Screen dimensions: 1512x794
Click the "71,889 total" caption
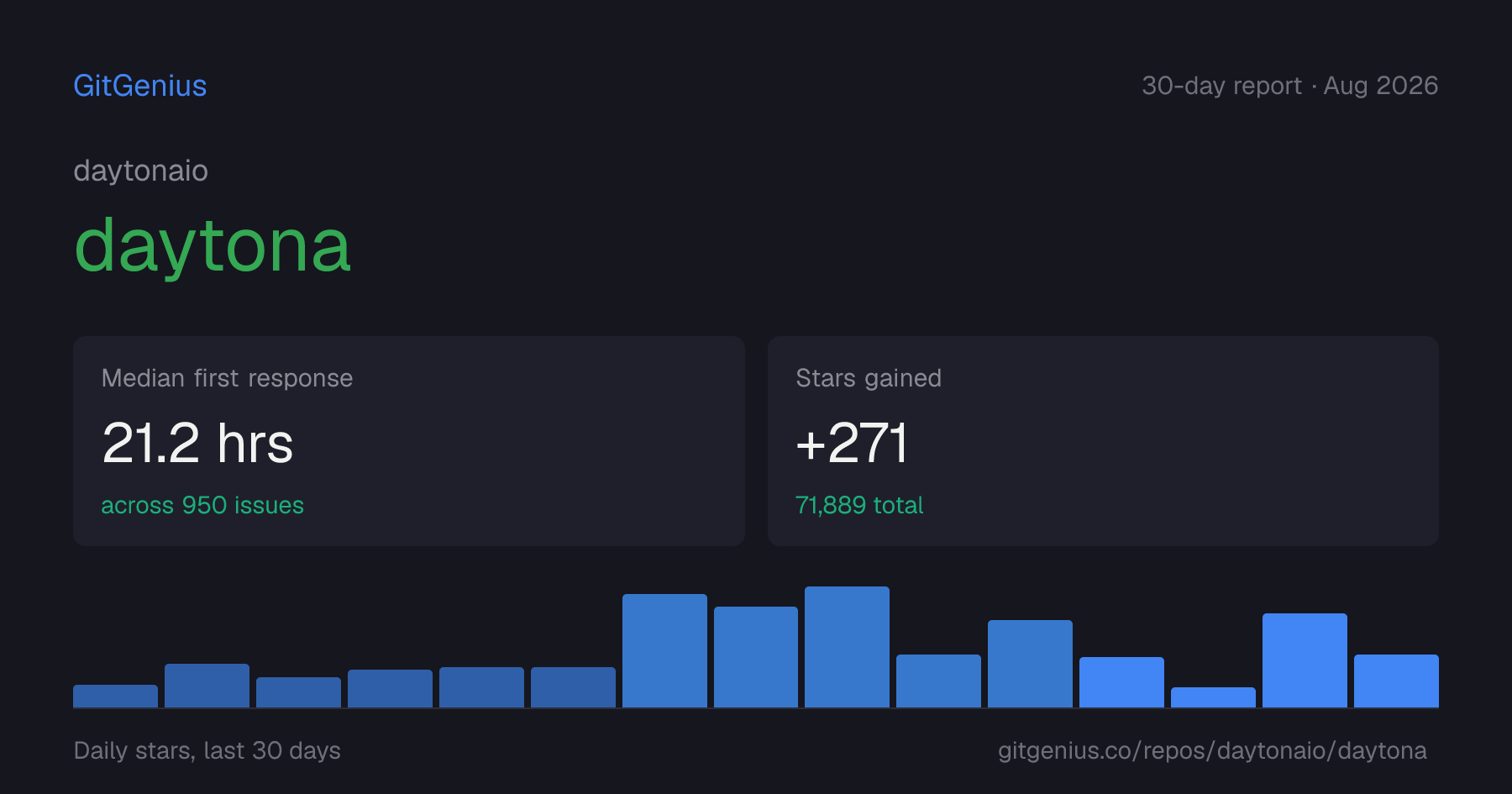coord(859,505)
